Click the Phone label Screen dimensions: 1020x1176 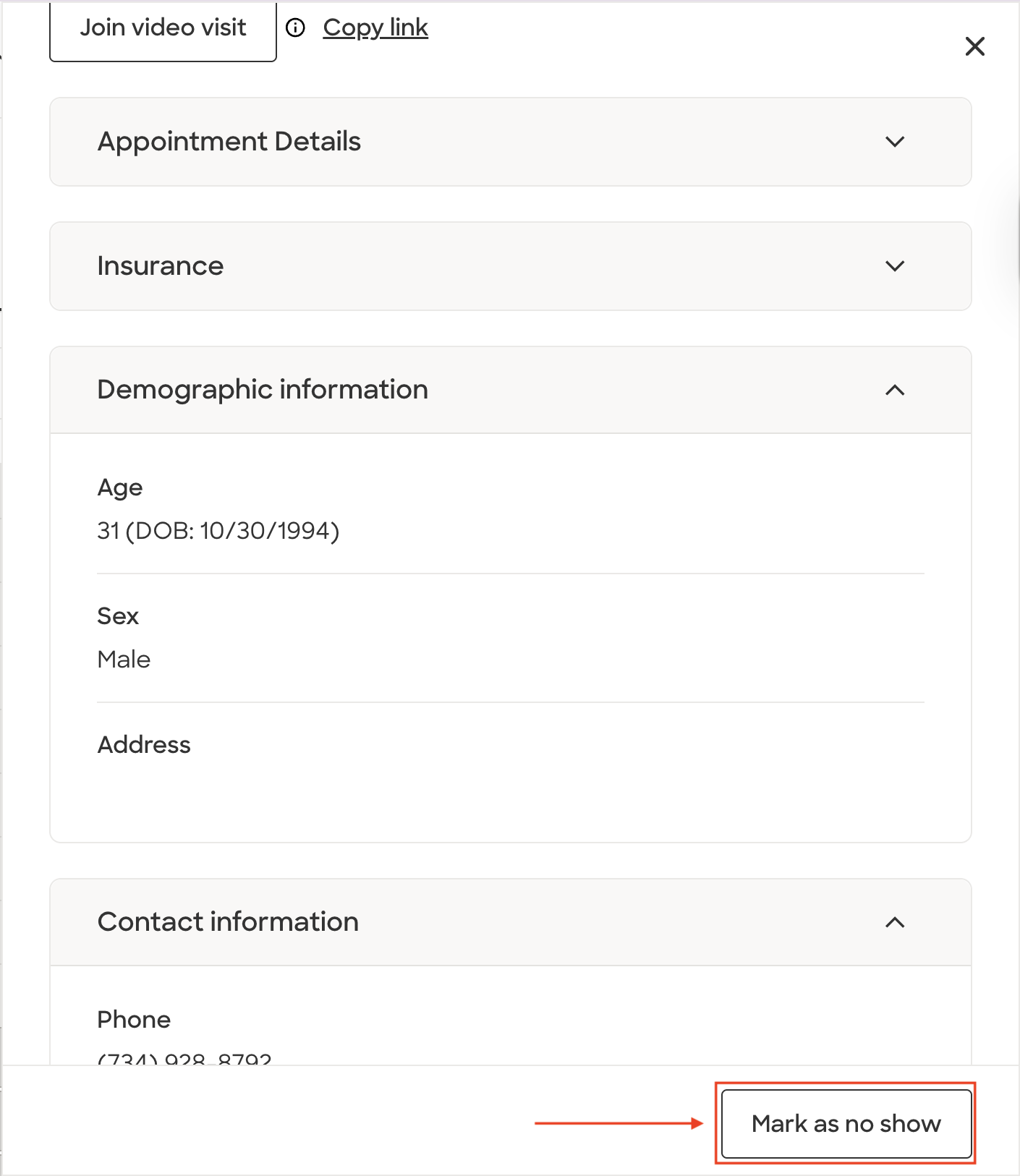point(134,1020)
